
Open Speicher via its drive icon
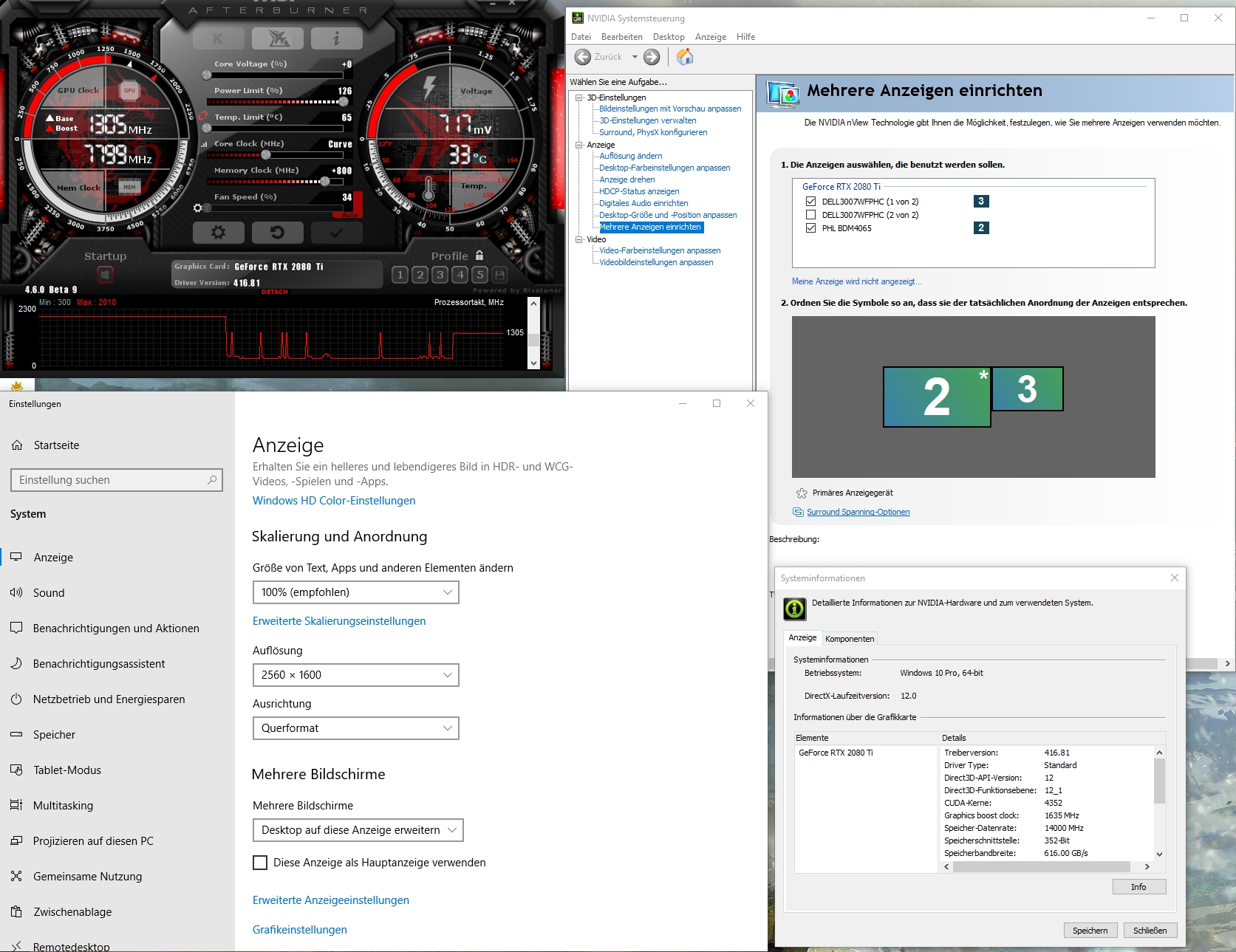point(16,734)
